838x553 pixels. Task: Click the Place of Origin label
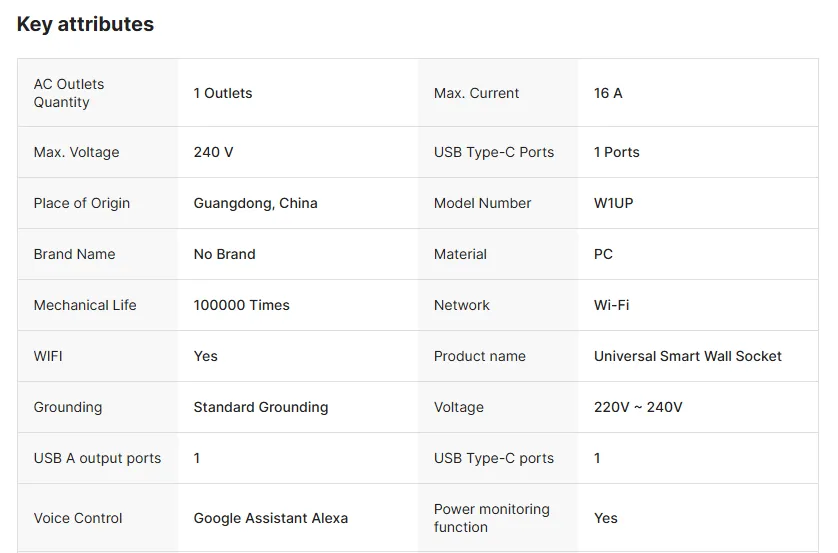(x=82, y=203)
